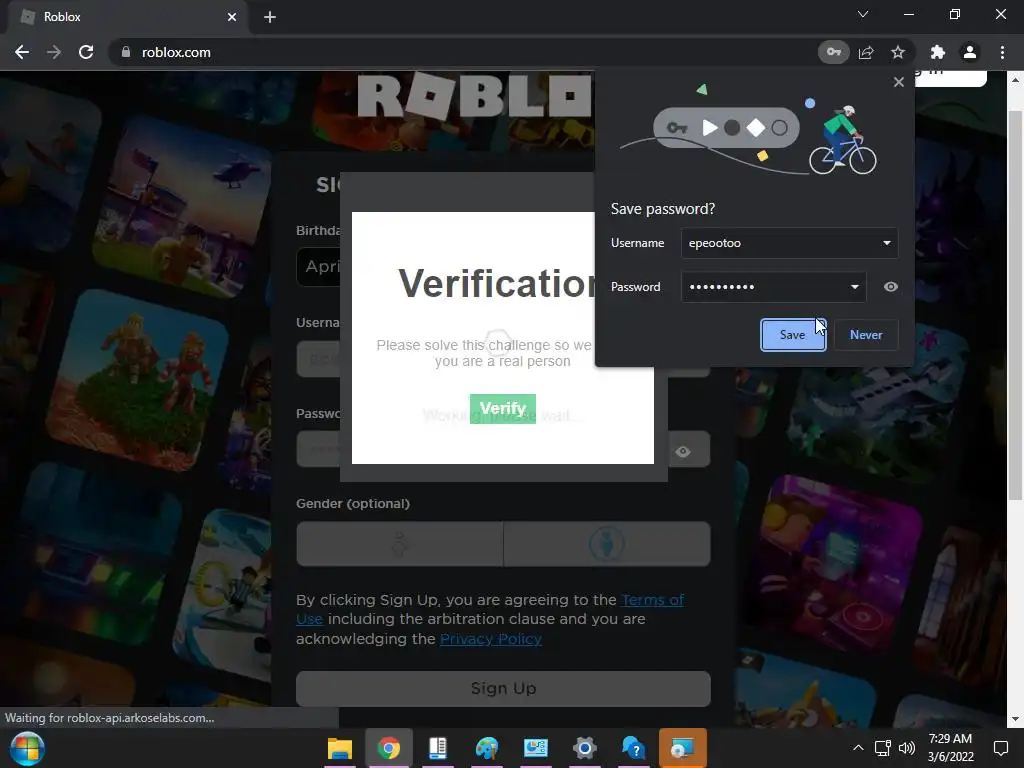Open the Chrome three-dot menu

(x=1002, y=52)
